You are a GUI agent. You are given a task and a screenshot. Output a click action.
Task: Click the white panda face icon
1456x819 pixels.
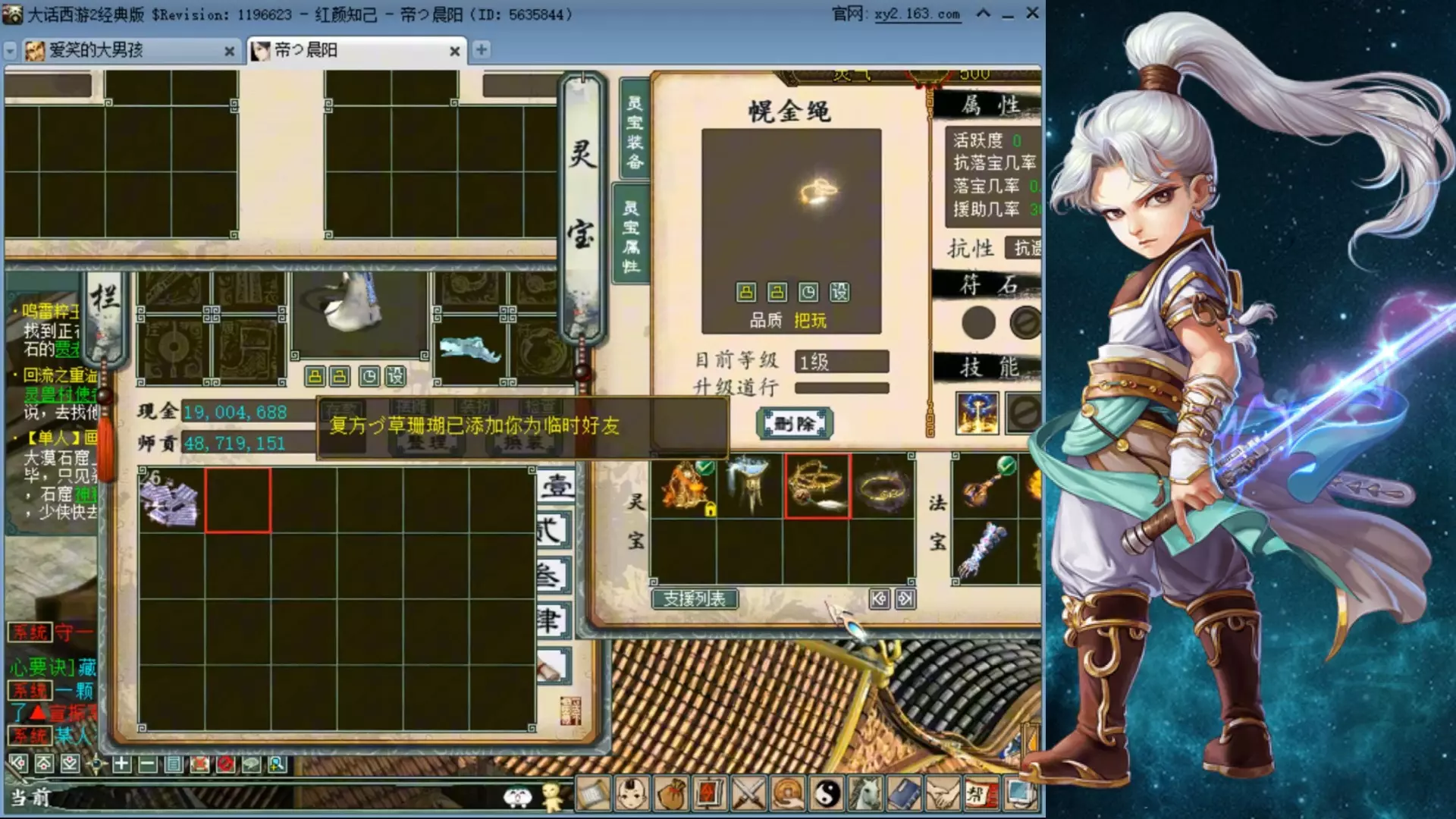pyautogui.click(x=518, y=796)
